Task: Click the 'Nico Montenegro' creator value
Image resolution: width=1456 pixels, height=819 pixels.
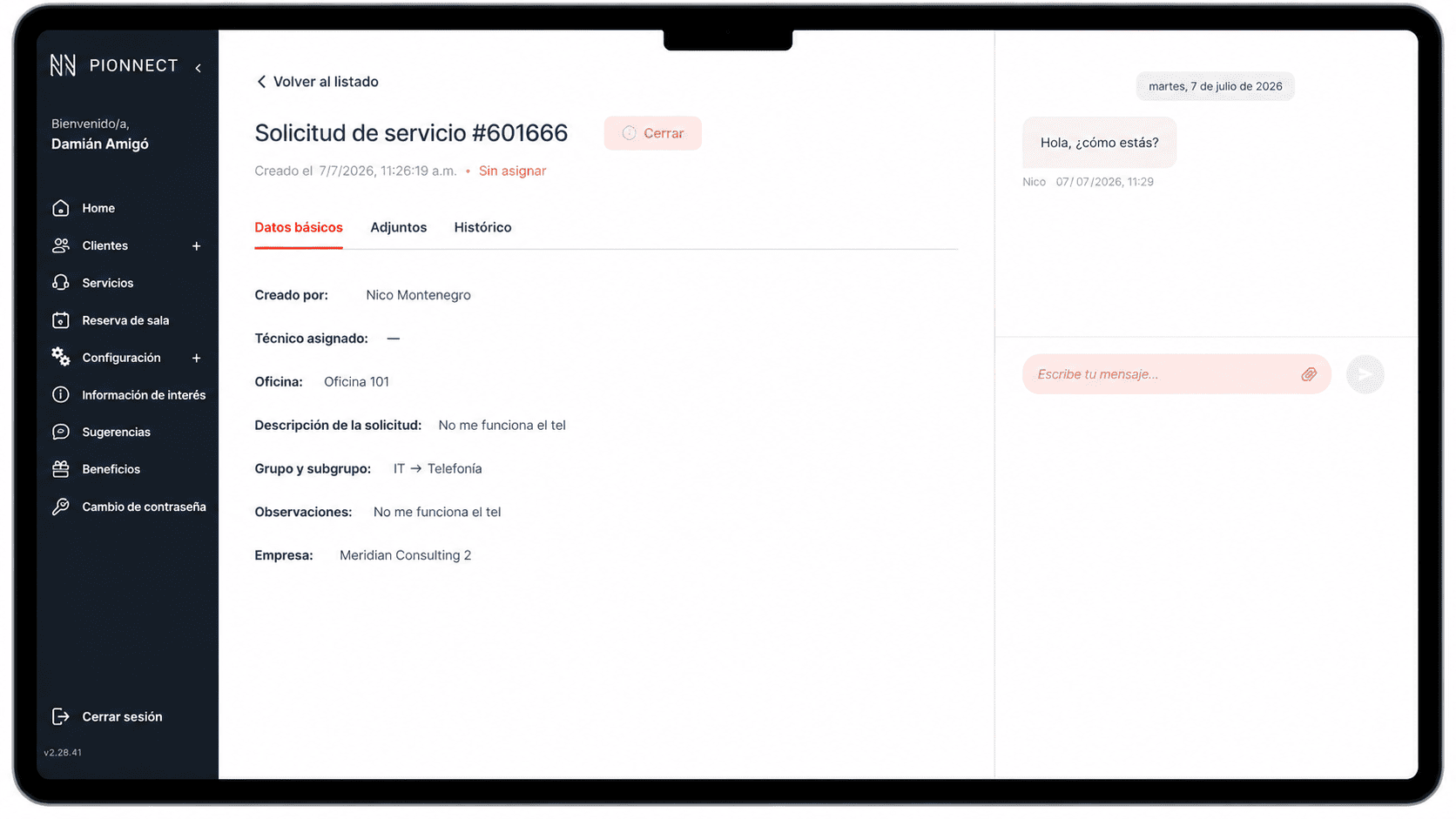Action: (418, 295)
